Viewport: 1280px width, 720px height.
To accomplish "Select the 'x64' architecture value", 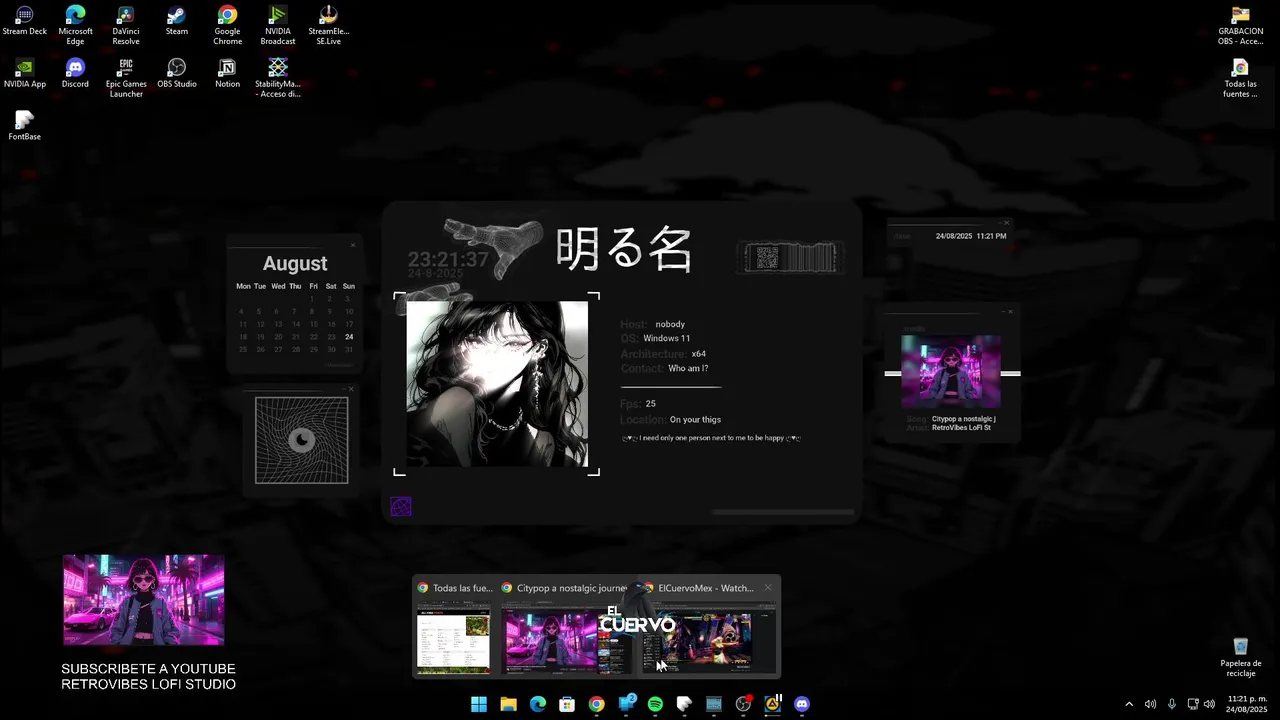I will coord(699,354).
